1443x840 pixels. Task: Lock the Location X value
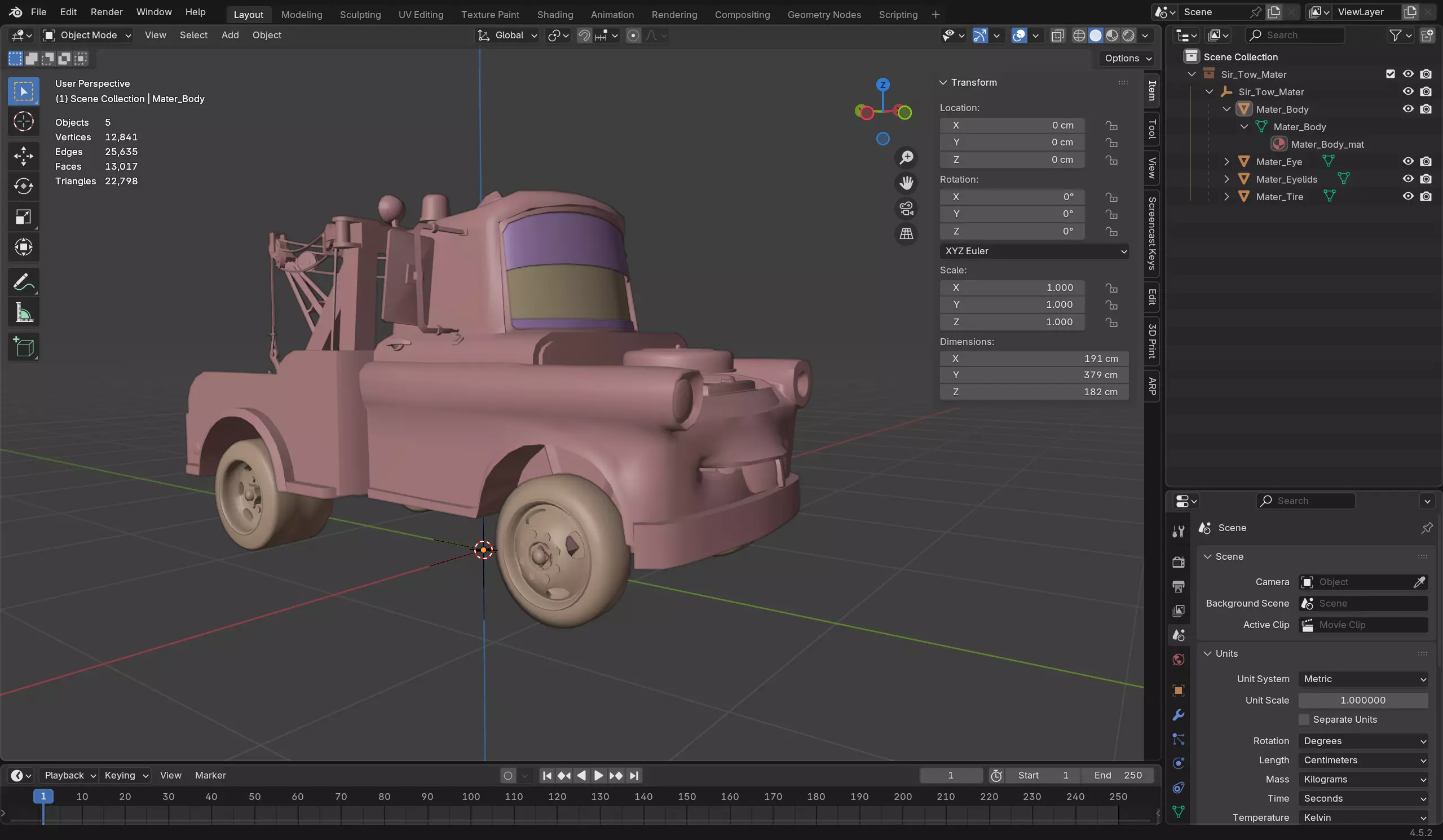point(1111,125)
